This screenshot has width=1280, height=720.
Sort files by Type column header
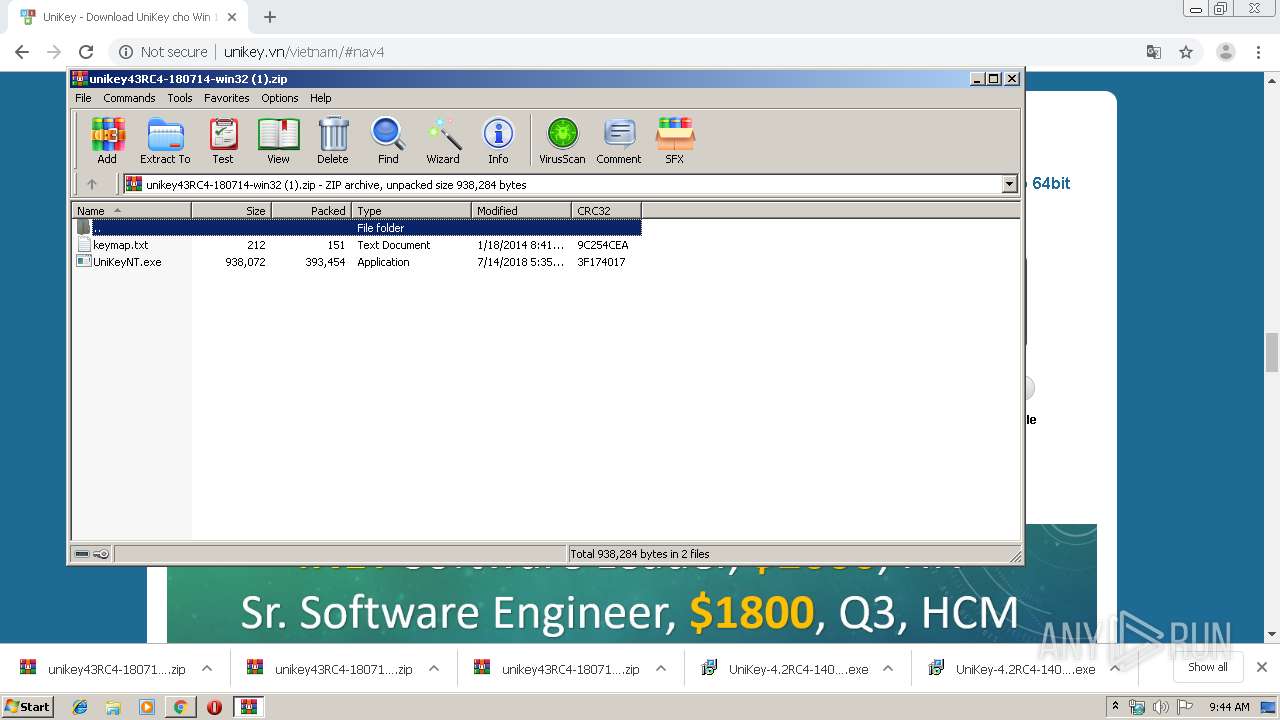pos(411,210)
